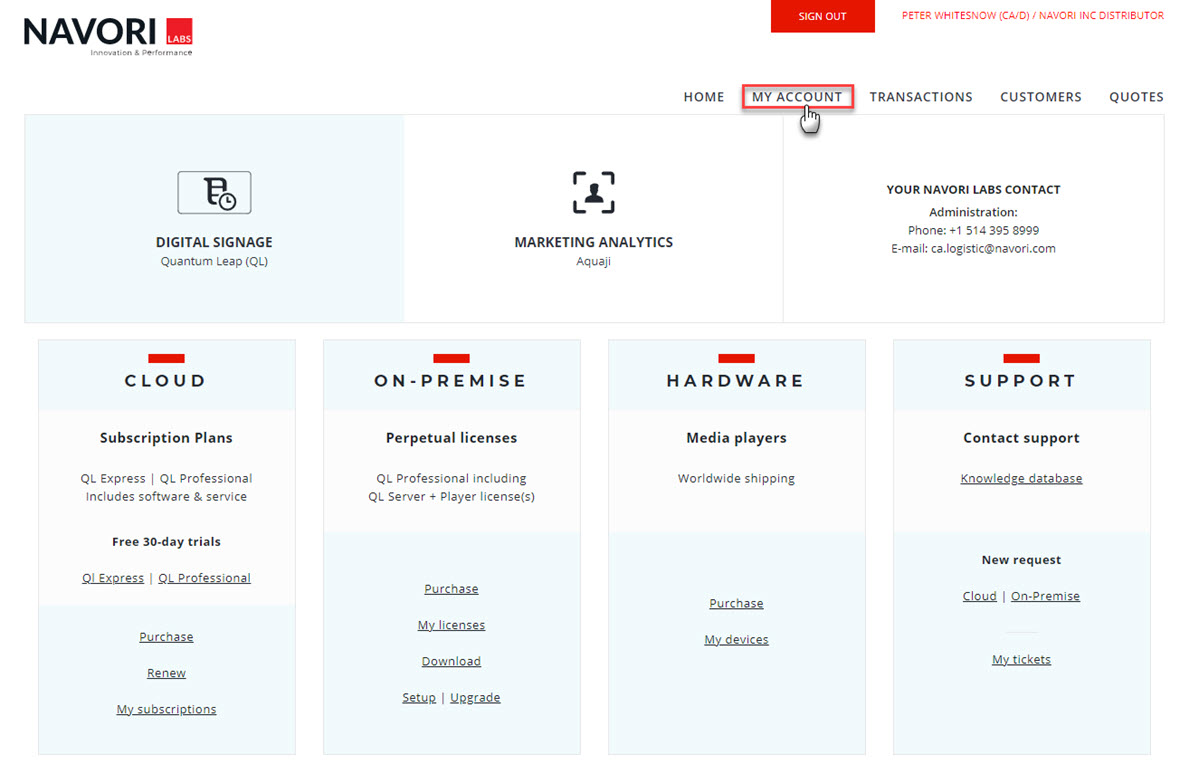Viewport: 1199px width, 774px height.
Task: Click the Navori Labs logo
Action: (108, 36)
